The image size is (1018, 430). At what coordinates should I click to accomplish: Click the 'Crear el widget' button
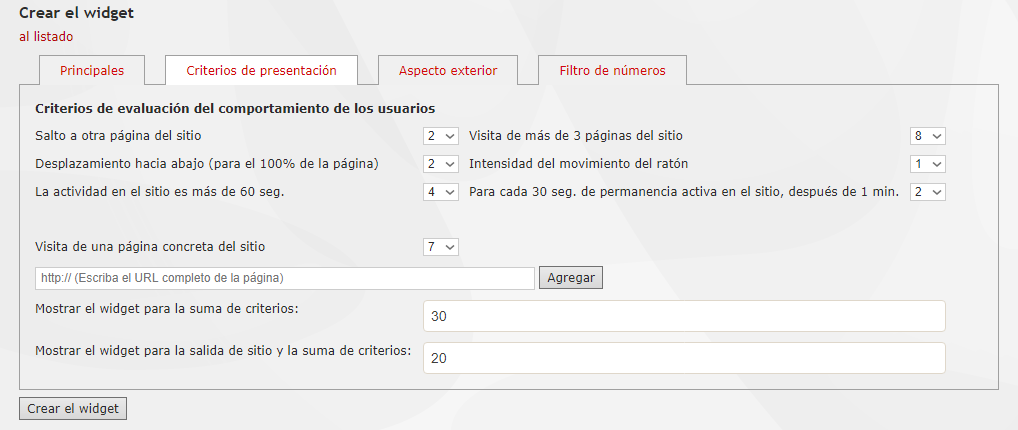(73, 409)
